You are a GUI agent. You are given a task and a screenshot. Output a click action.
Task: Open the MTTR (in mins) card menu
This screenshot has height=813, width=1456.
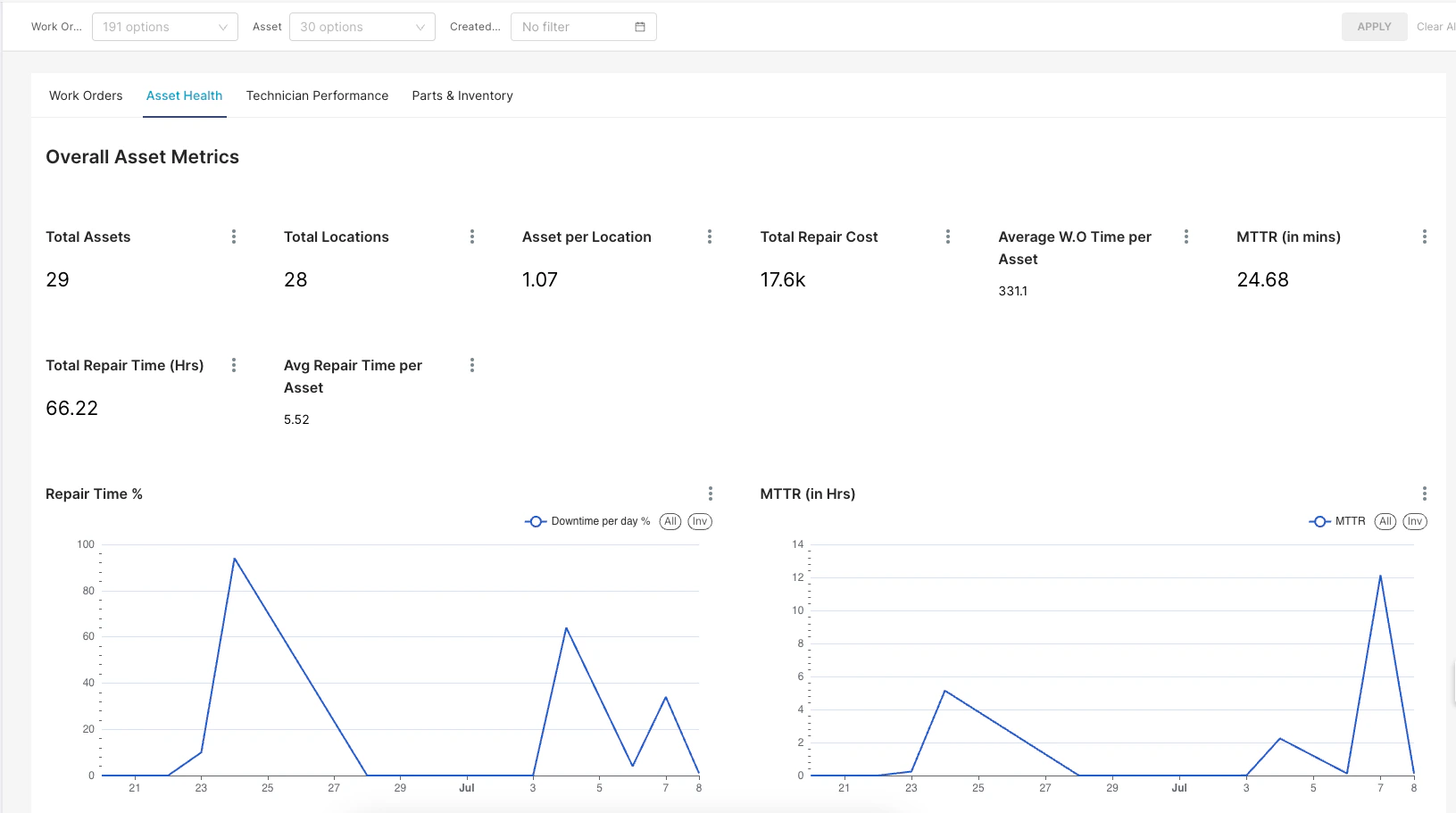1425,236
